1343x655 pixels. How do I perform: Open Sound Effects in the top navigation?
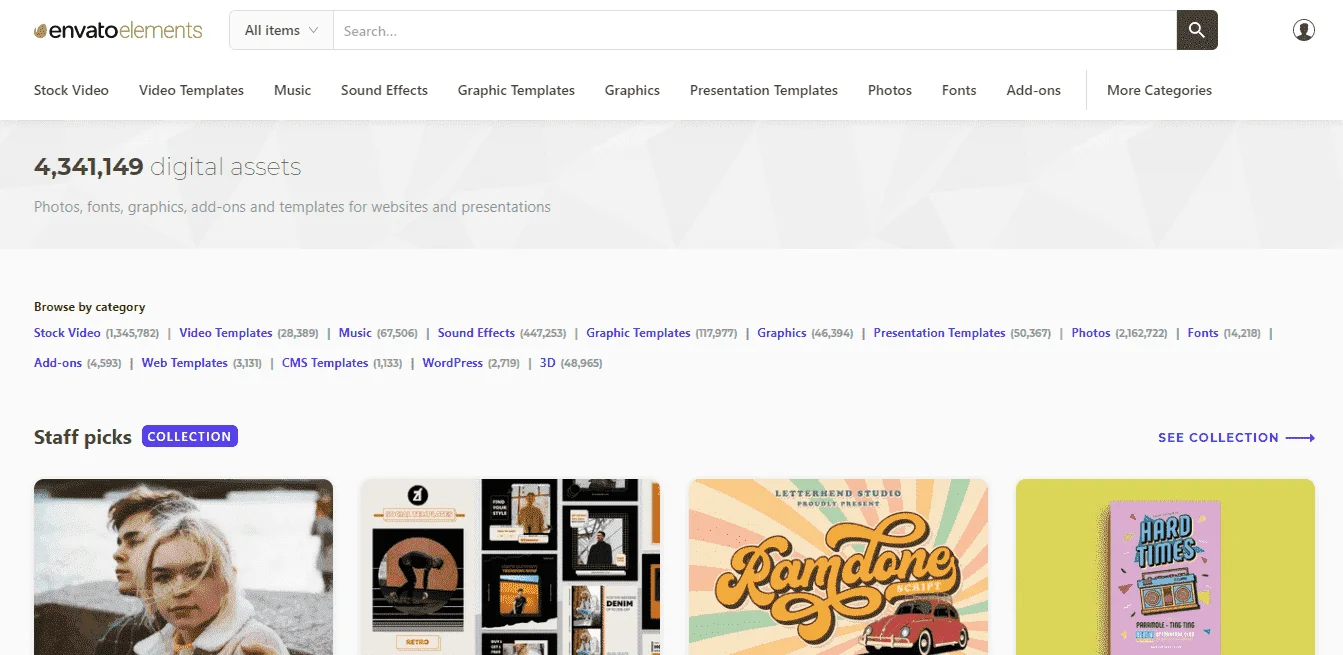(384, 90)
